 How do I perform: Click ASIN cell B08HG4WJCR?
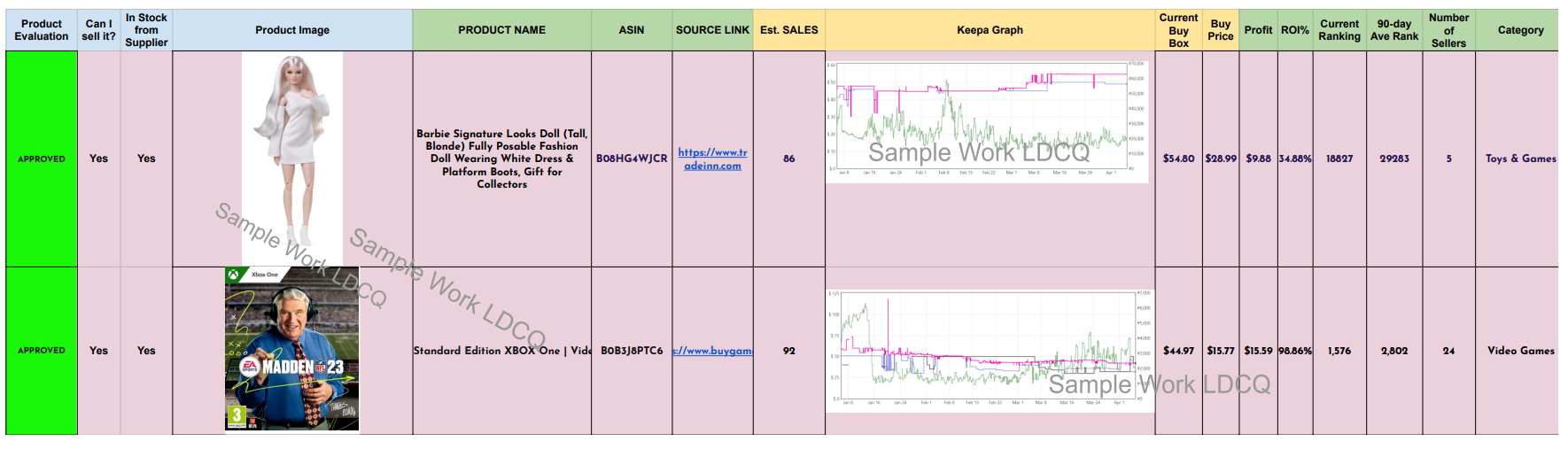(632, 159)
